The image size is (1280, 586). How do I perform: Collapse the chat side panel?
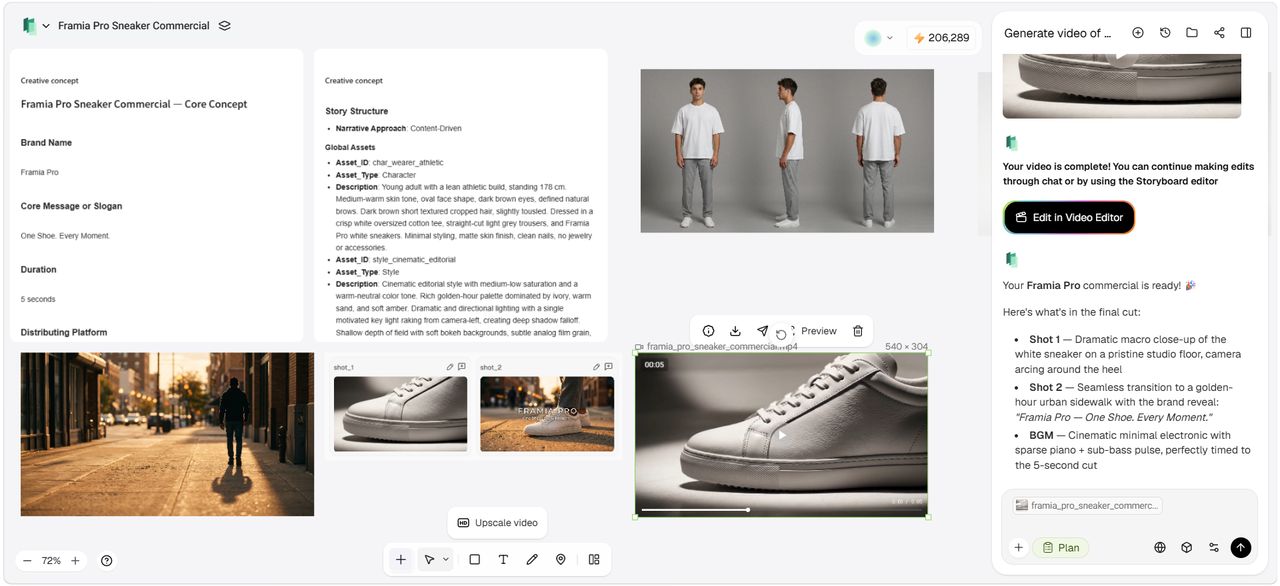1246,33
